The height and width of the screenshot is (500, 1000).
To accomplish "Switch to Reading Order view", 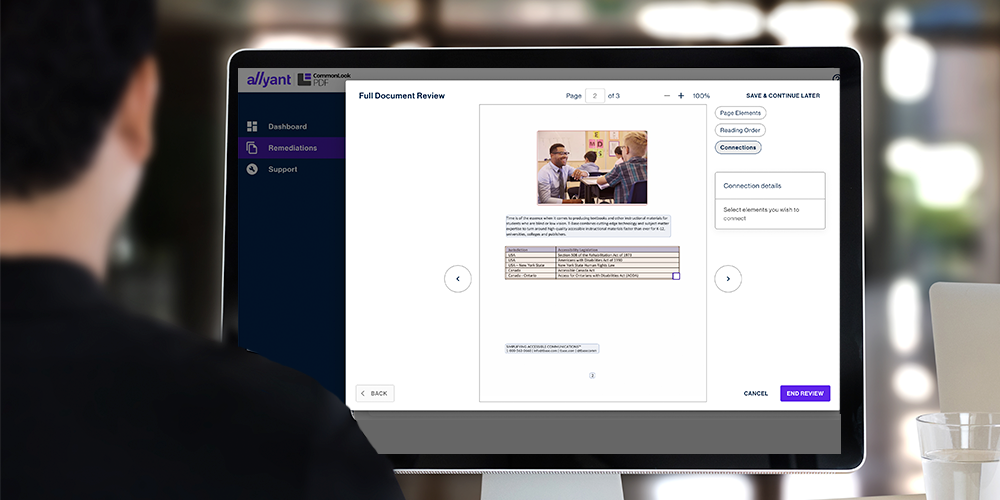I will [x=740, y=130].
